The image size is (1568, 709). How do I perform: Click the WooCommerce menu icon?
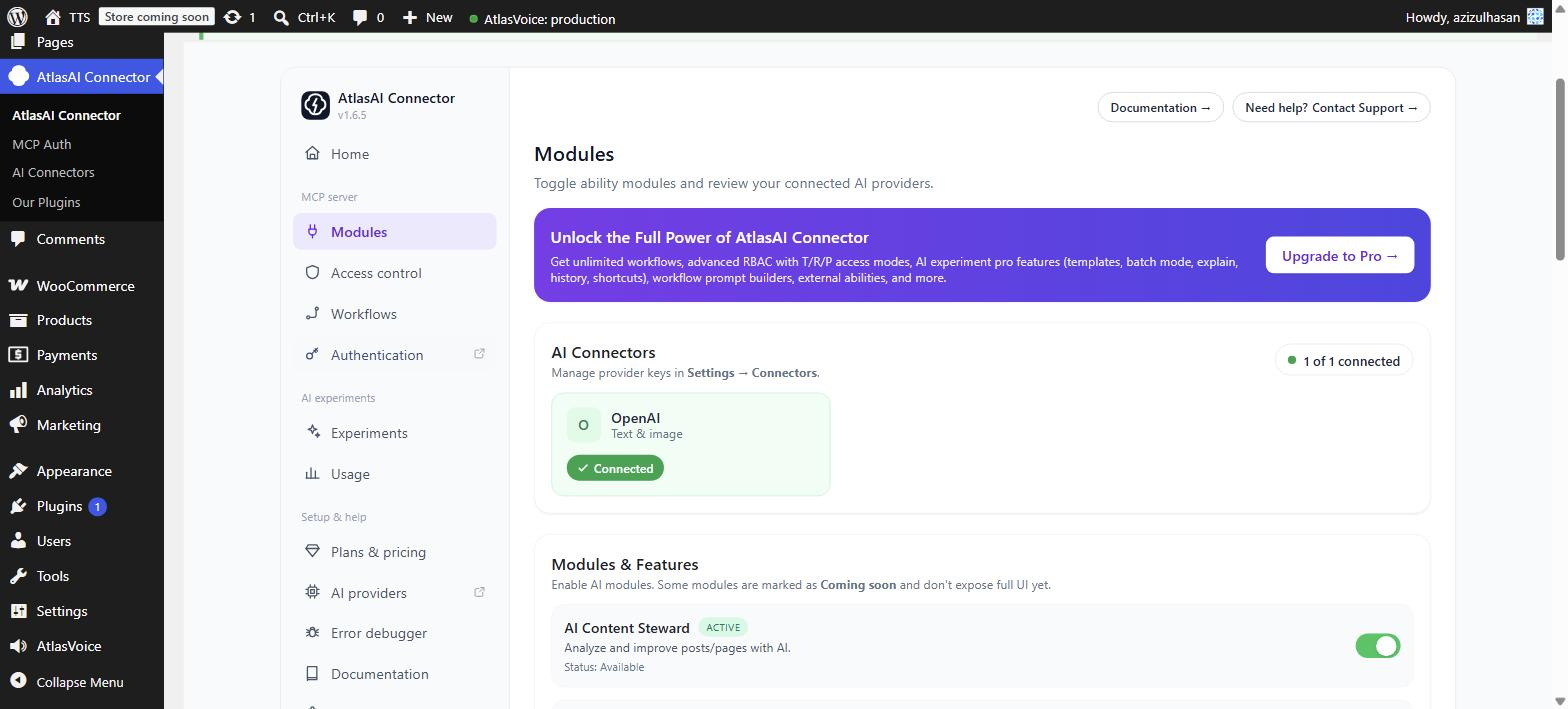click(18, 285)
